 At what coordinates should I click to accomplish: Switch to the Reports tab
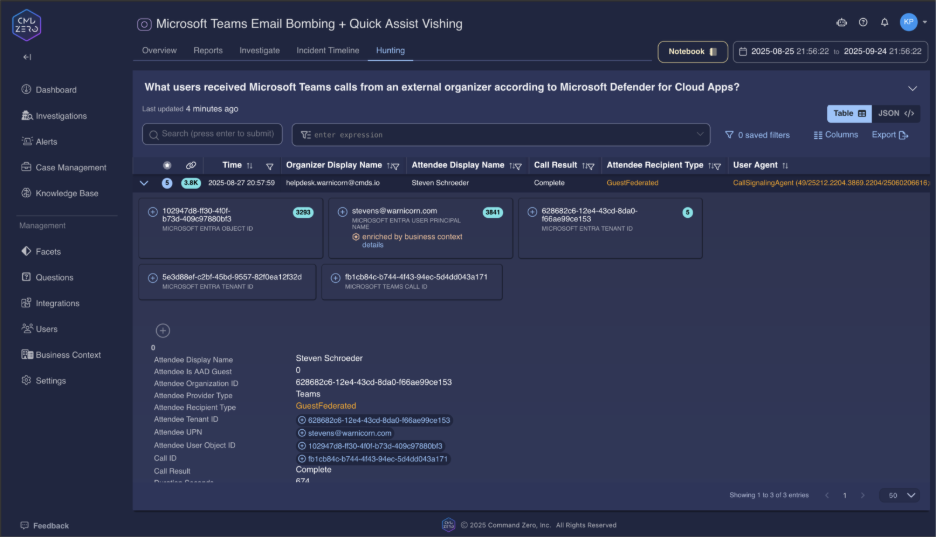click(x=208, y=51)
